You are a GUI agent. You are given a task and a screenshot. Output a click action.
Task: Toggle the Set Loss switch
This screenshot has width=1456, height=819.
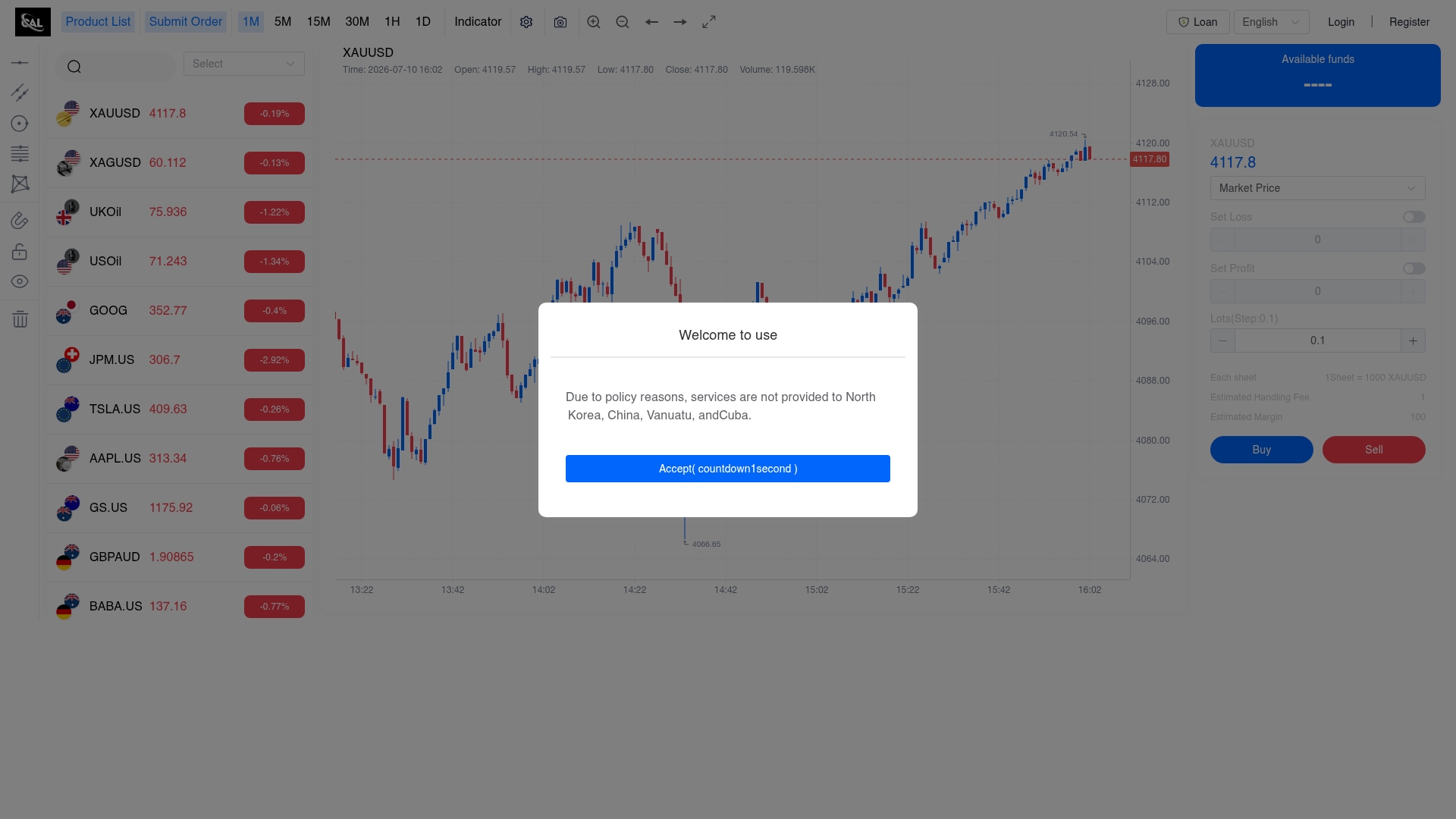[1414, 217]
